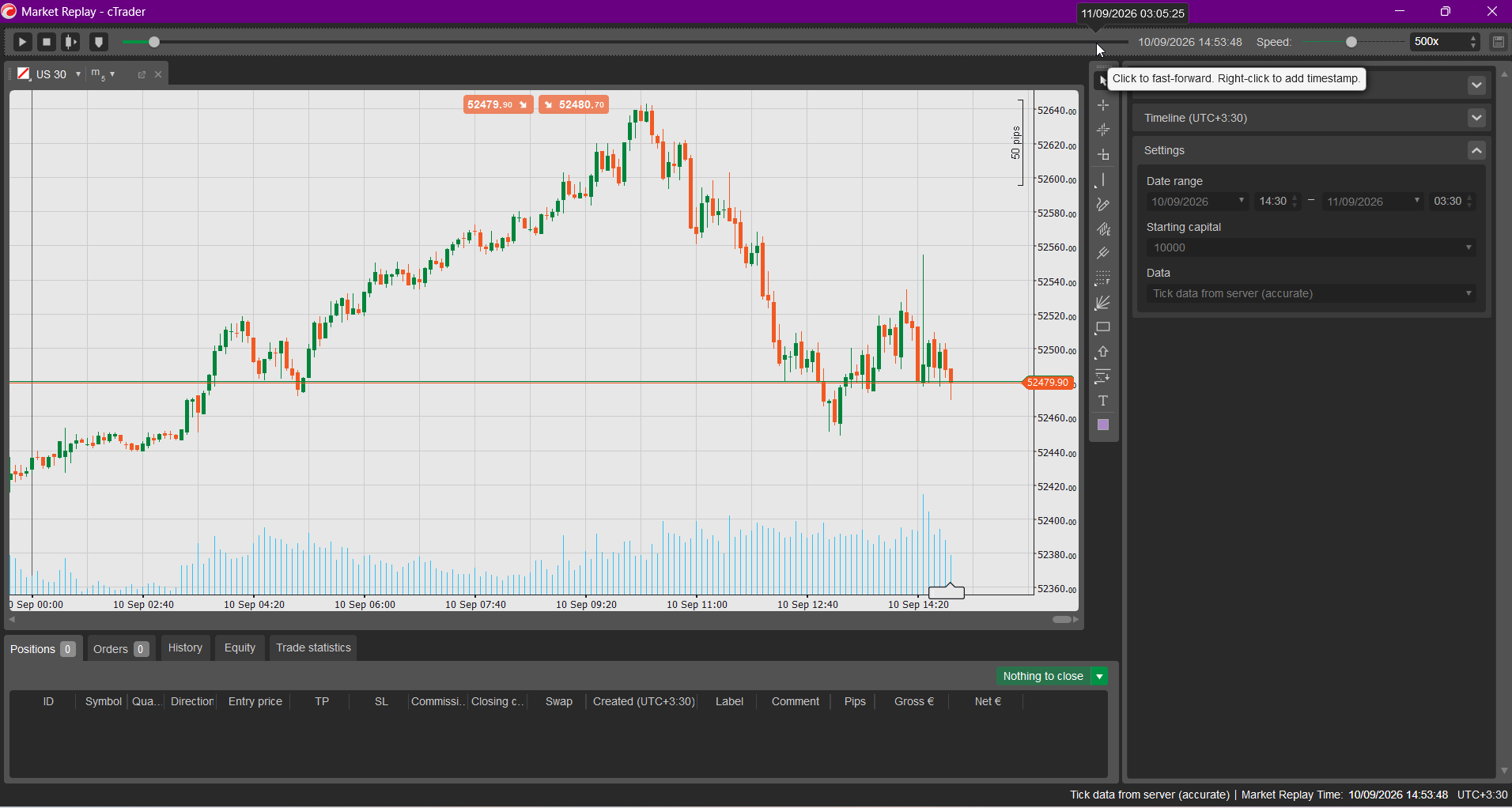The height and width of the screenshot is (808, 1512).
Task: Click the replay speed slider handle
Action: 1351,42
